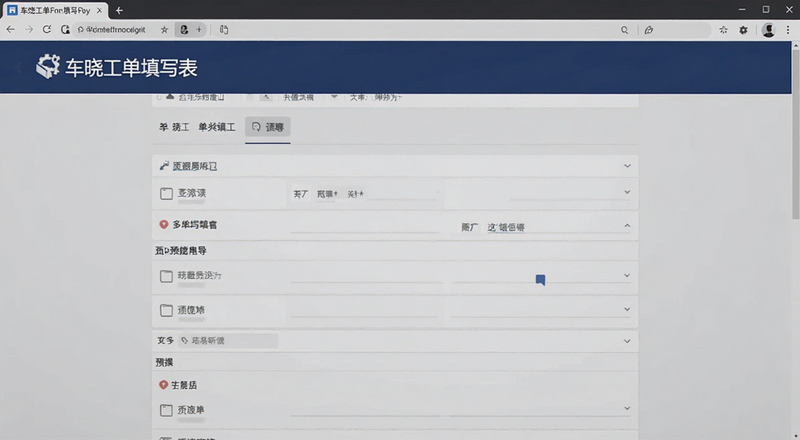Click the middle input line in the blue-marker row
The image size is (800, 440).
point(366,277)
